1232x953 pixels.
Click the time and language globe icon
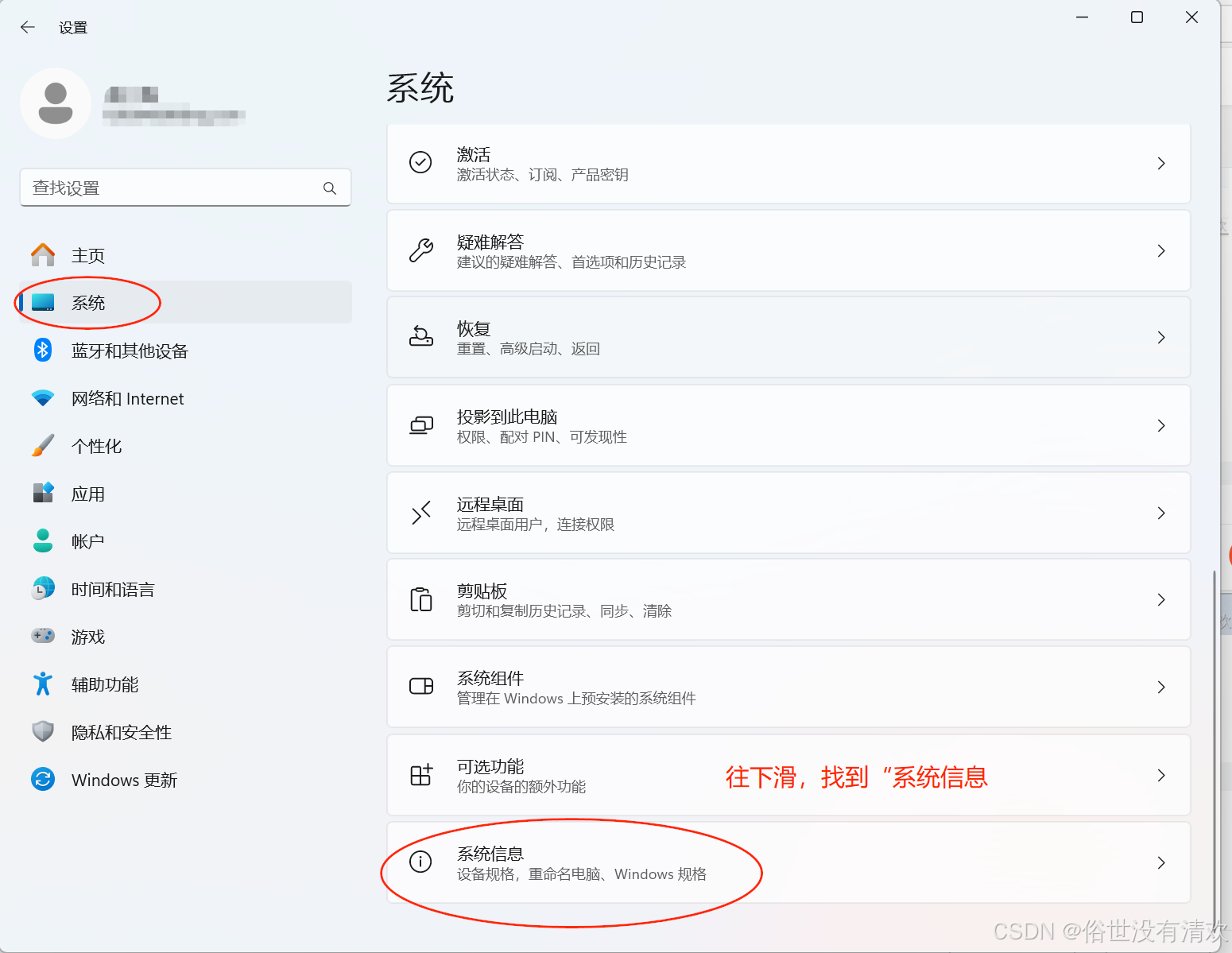(43, 588)
